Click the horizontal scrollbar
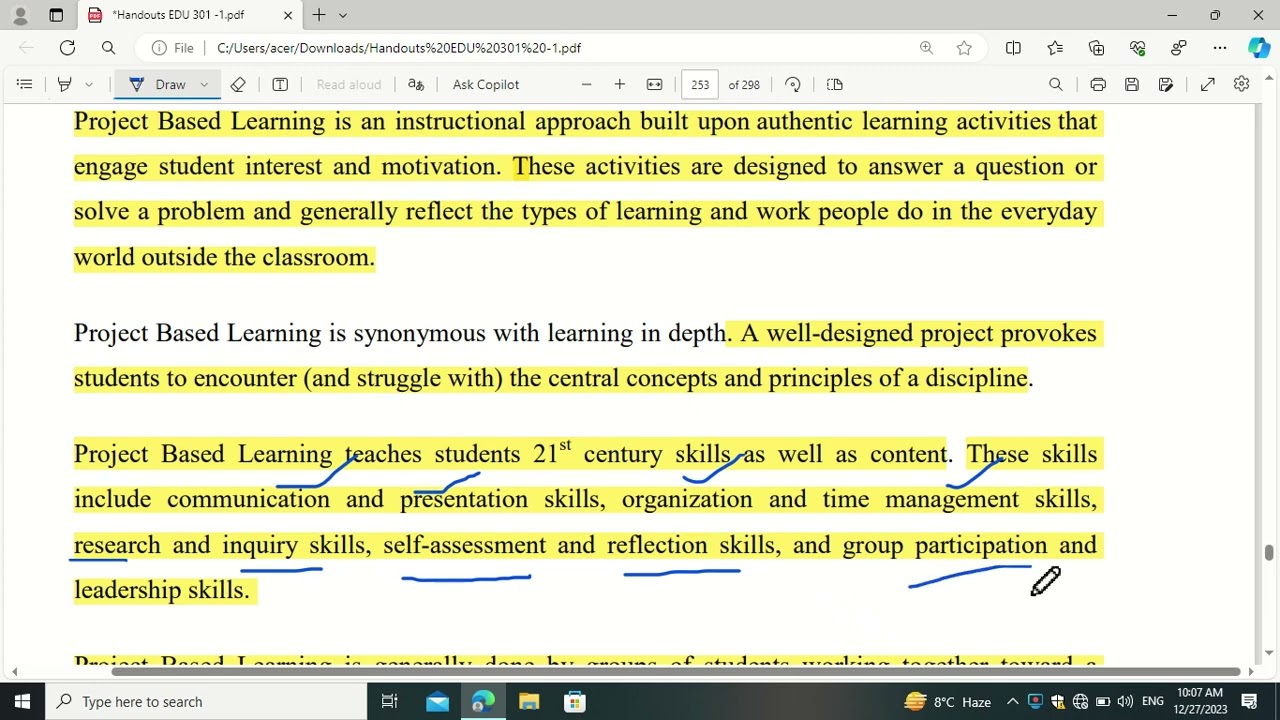This screenshot has width=1280, height=720. click(676, 671)
